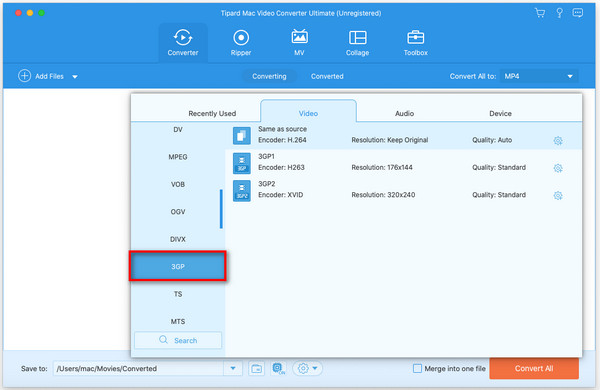Click the format Search field
This screenshot has width=600, height=390.
click(178, 340)
